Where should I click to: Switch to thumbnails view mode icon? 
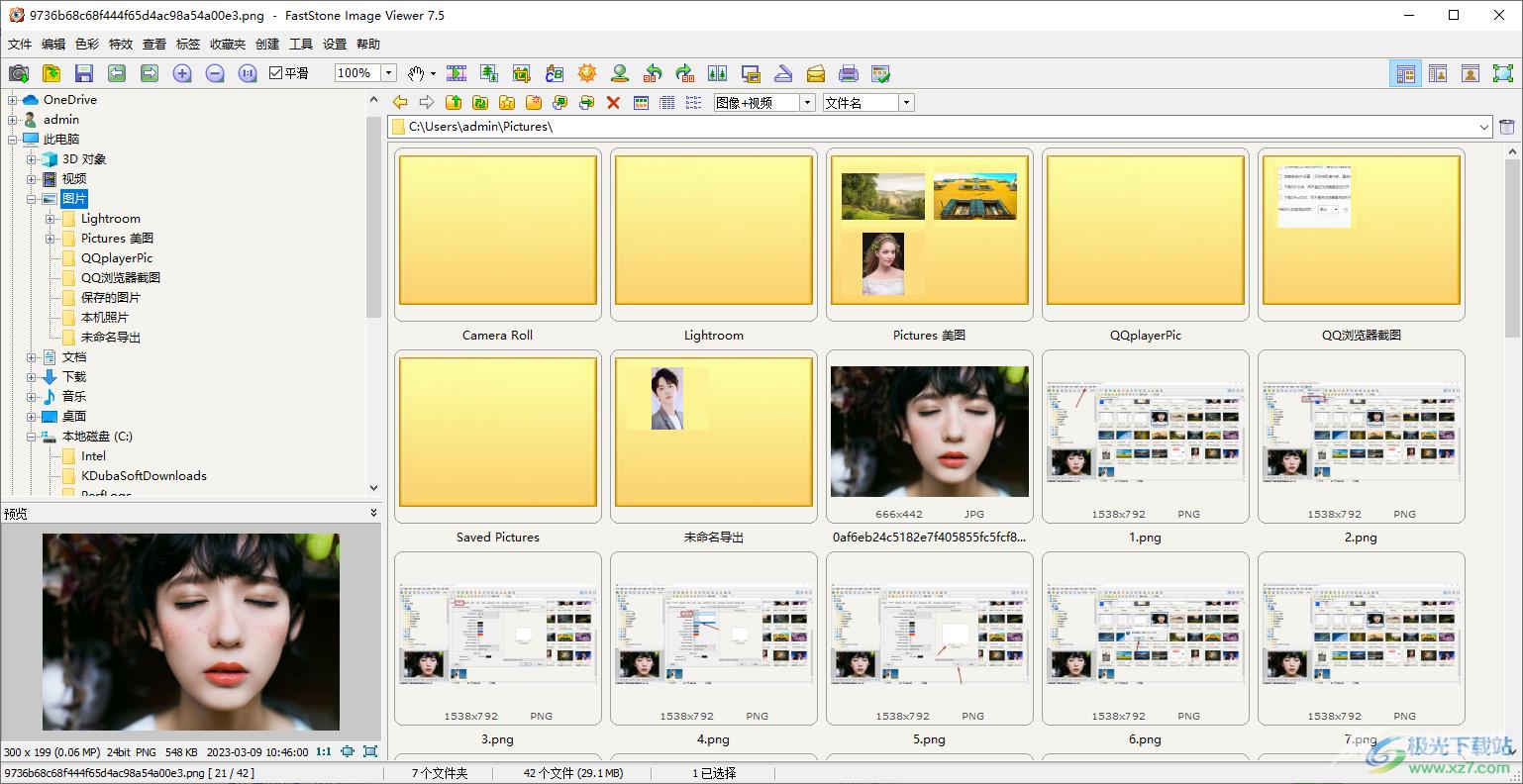tap(642, 102)
